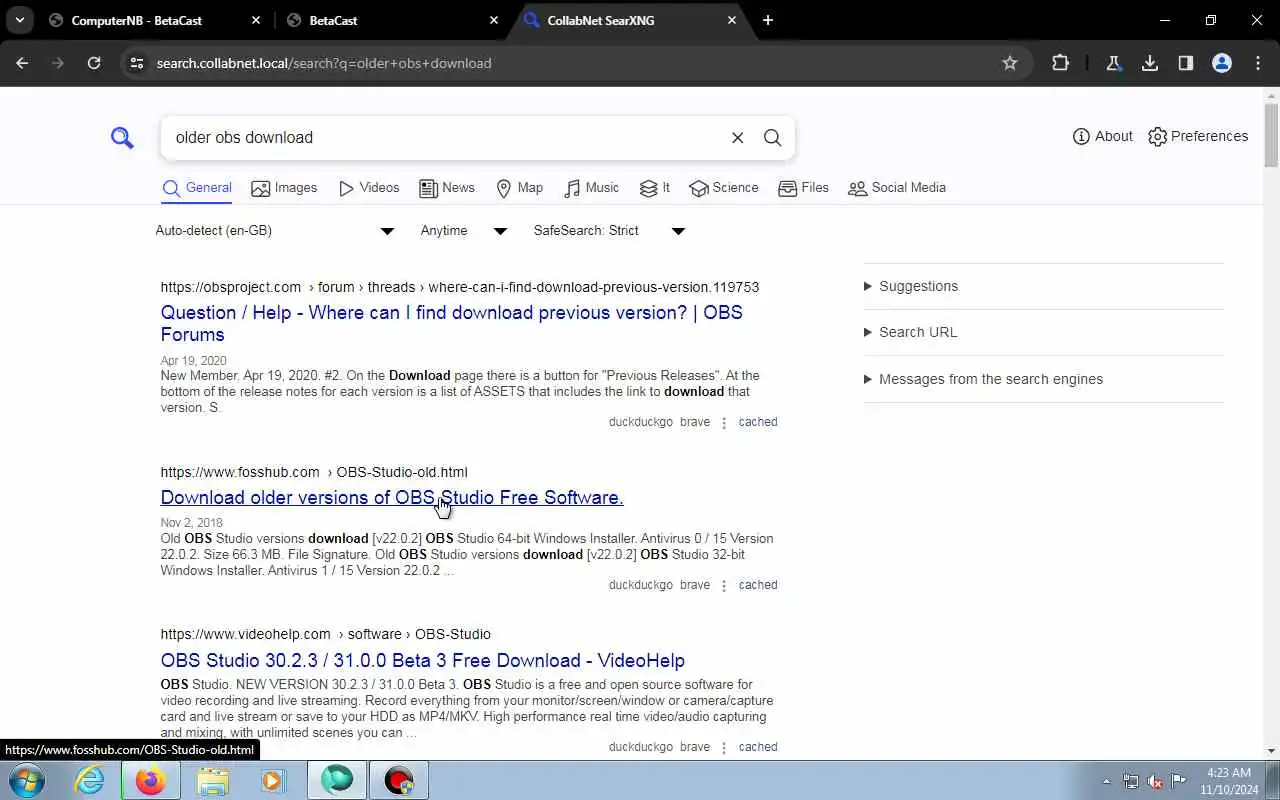
Task: Open Download older versions of OBS Studio
Action: tap(392, 497)
